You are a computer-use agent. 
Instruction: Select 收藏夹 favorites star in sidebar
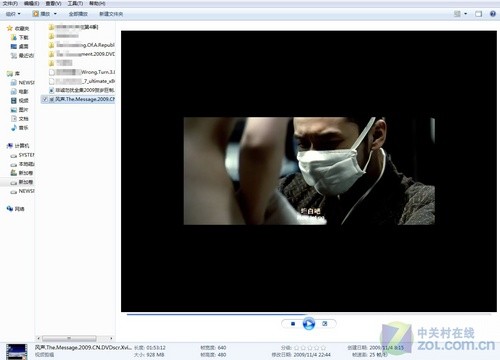pyautogui.click(x=18, y=28)
